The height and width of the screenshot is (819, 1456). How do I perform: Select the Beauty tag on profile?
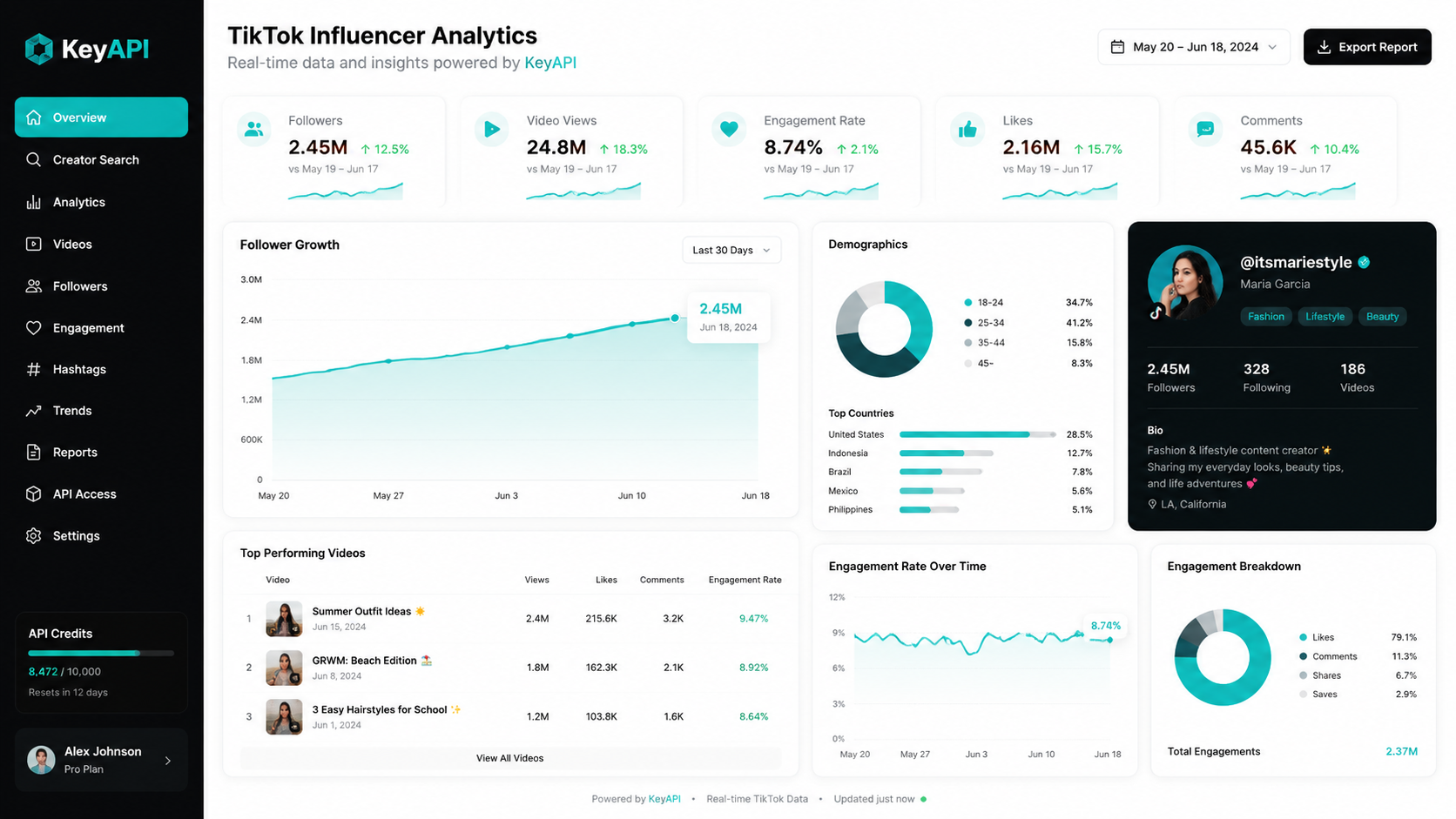click(x=1382, y=317)
